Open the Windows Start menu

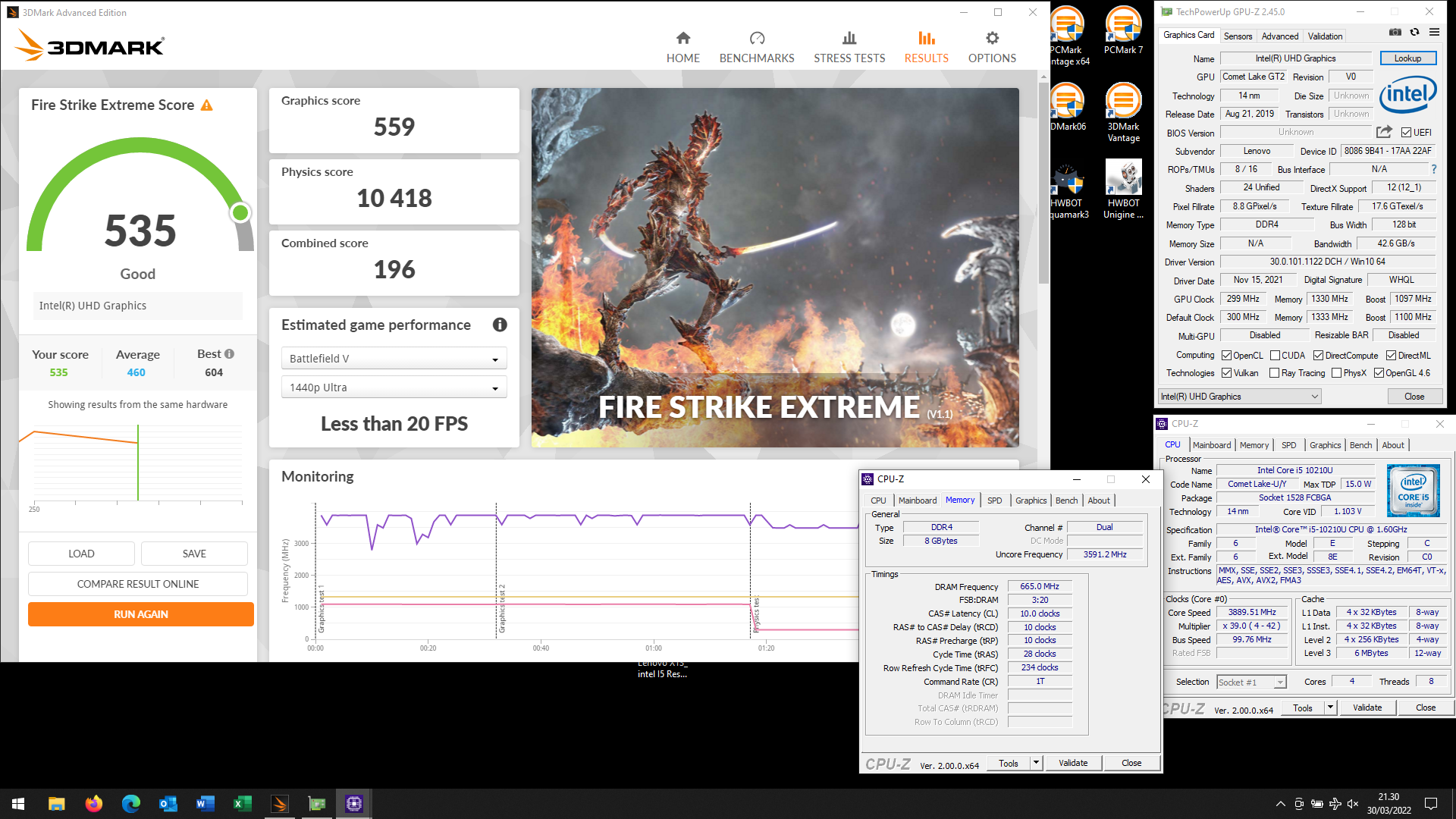point(18,804)
